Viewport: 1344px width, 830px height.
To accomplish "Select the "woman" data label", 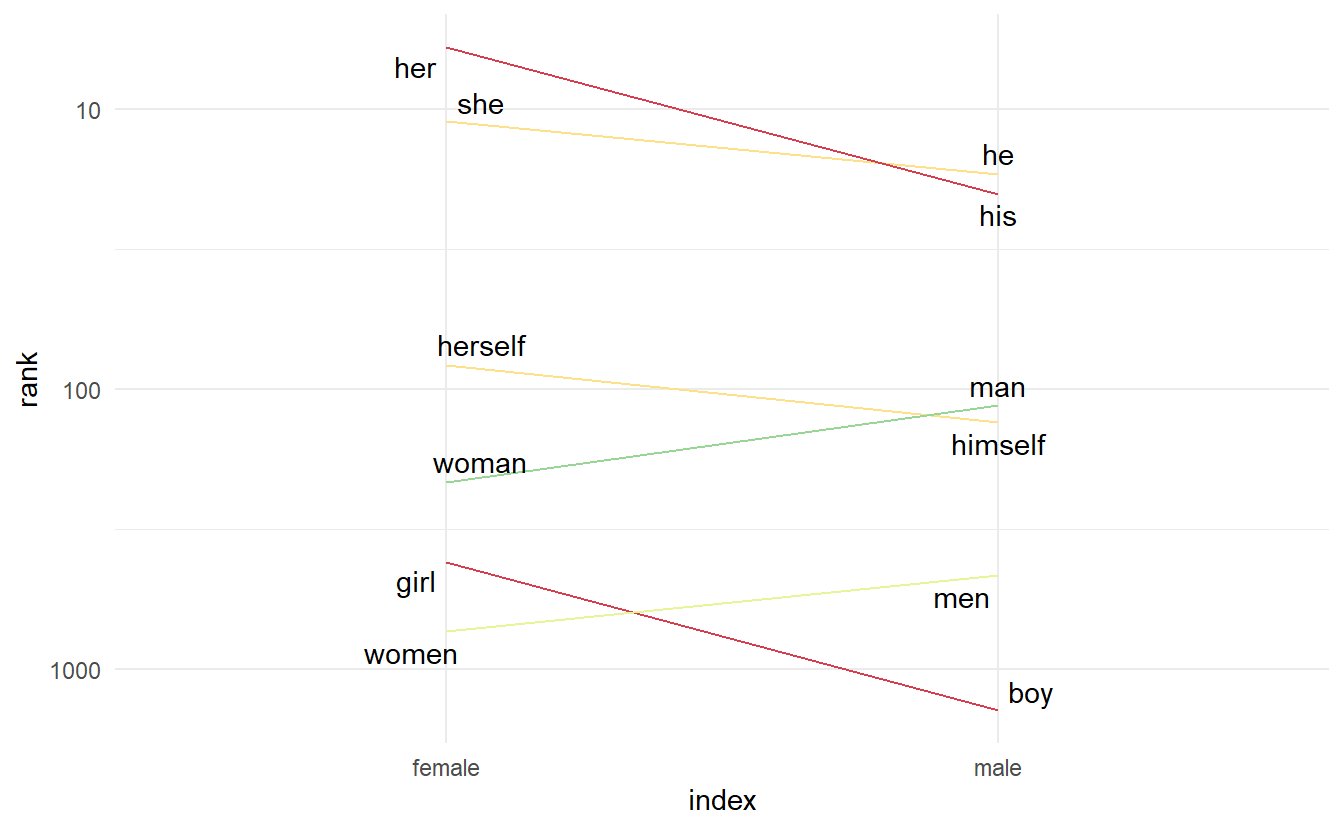I will point(479,465).
